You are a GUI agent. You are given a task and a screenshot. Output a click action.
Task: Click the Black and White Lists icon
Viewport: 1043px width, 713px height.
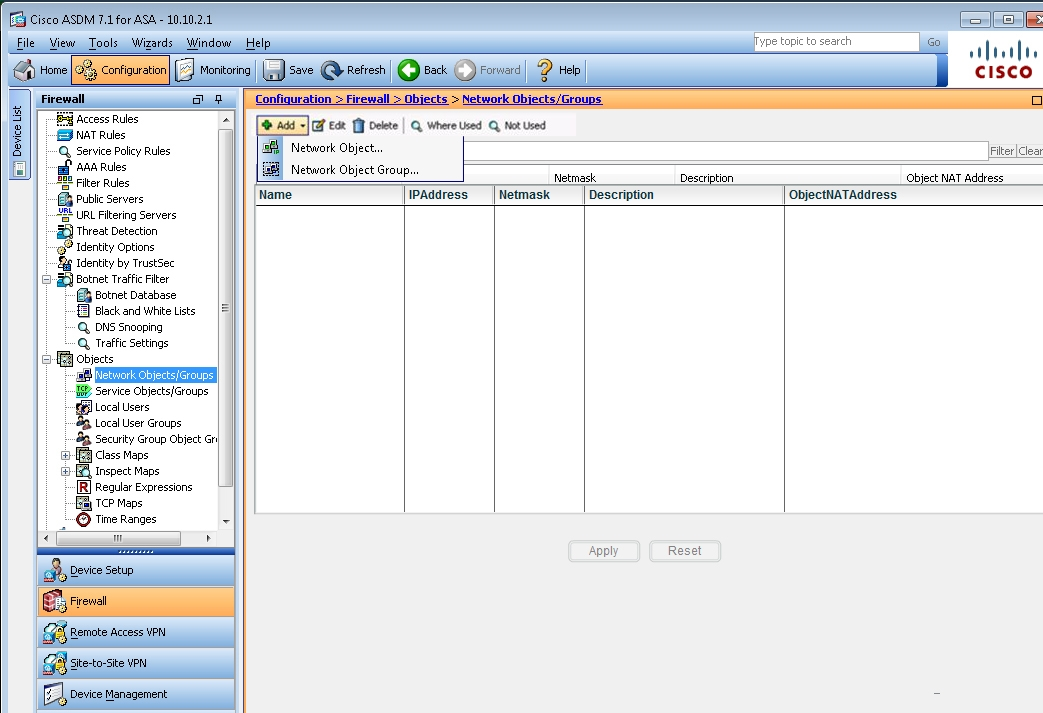point(83,311)
